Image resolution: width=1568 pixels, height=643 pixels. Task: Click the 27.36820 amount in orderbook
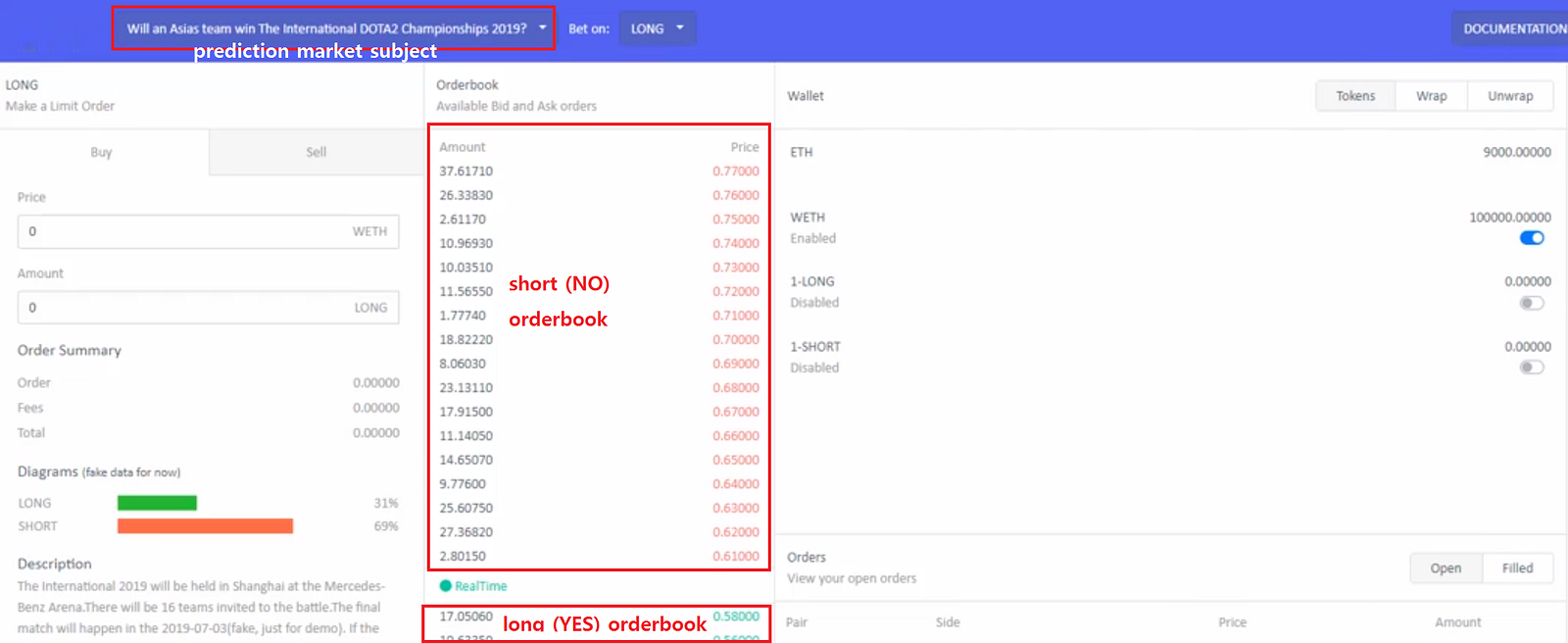(466, 531)
